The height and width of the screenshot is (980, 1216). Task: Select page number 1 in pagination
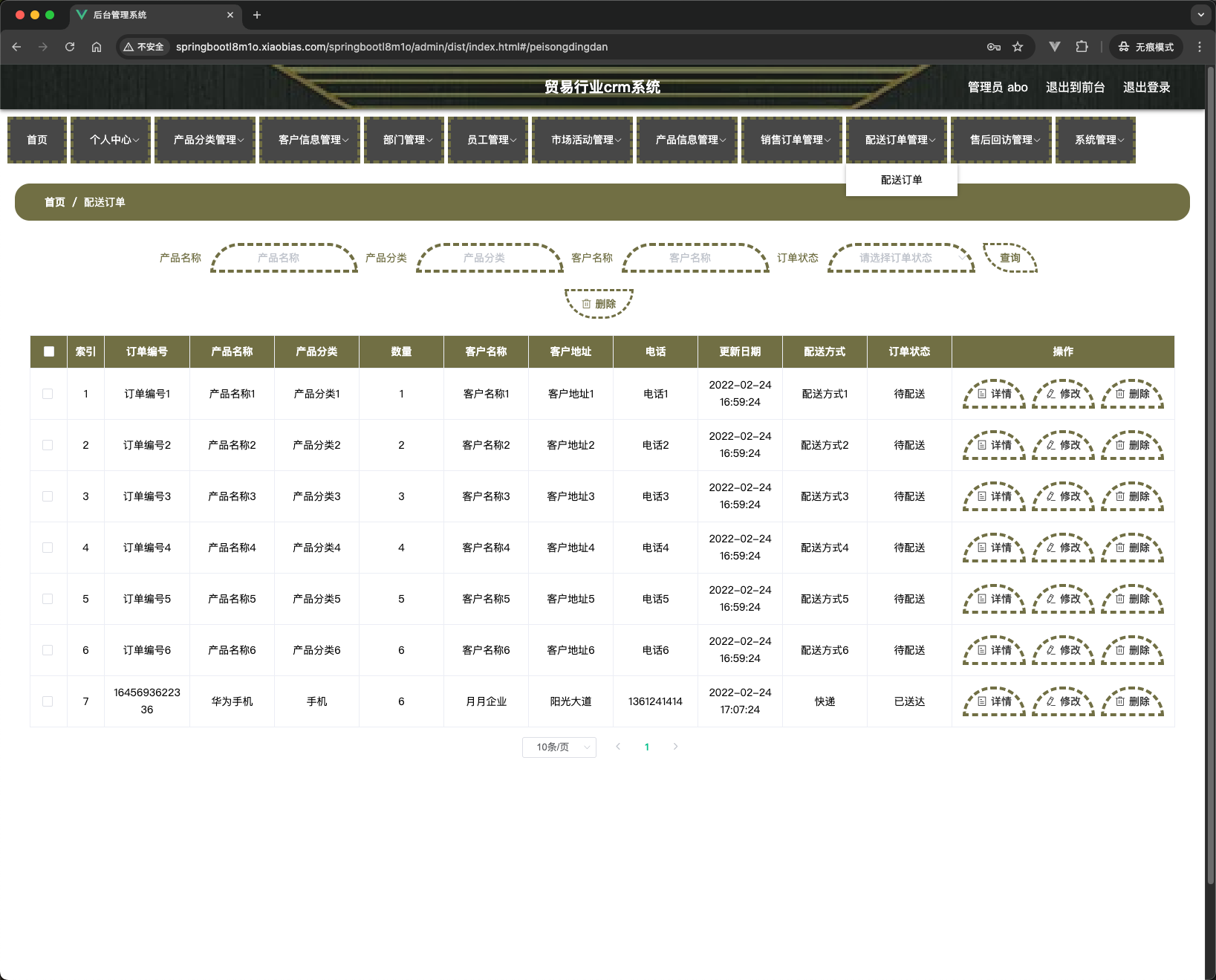pyautogui.click(x=647, y=747)
